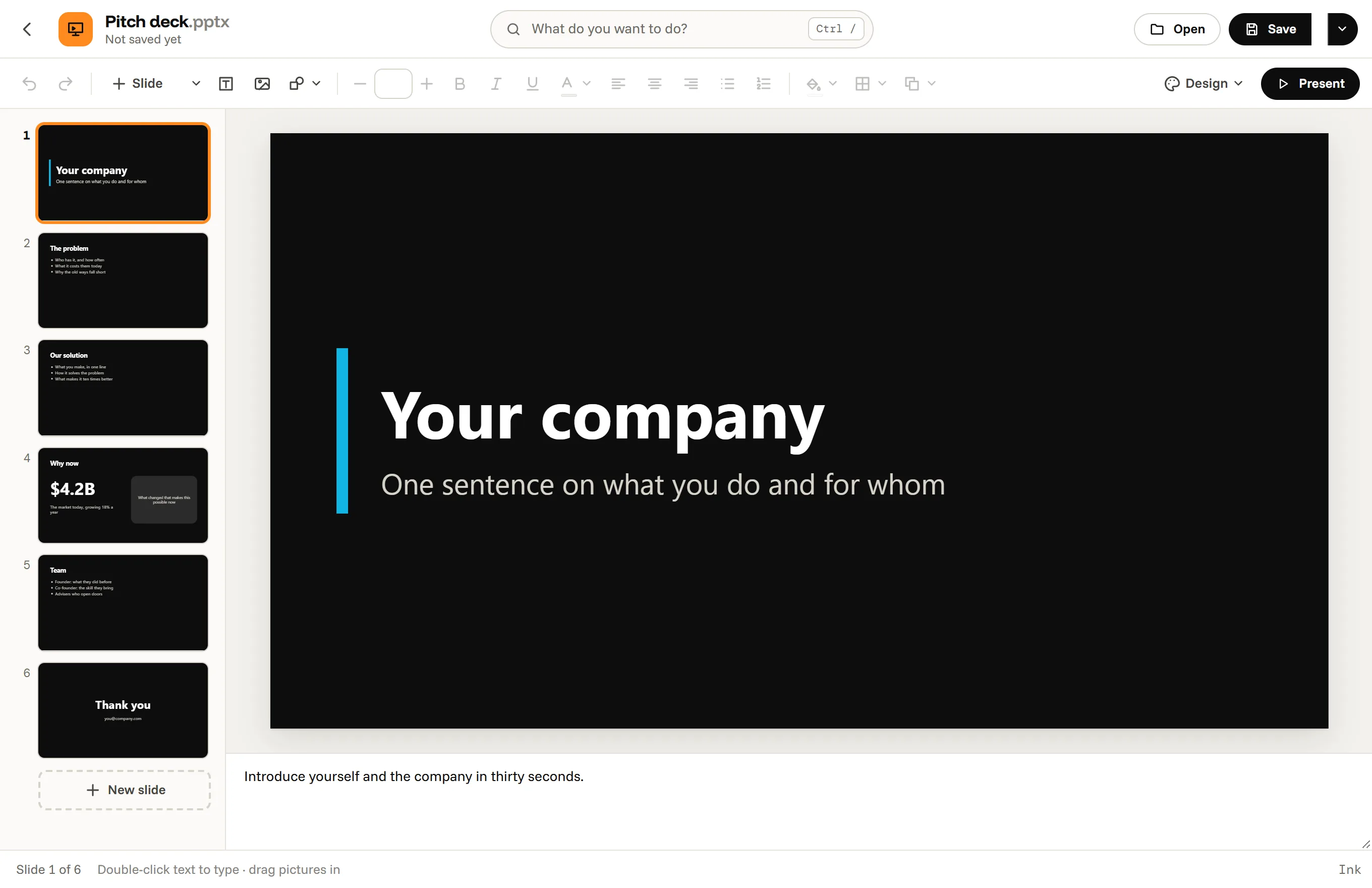The height and width of the screenshot is (888, 1372).
Task: Open the text color dropdown arrow
Action: 587,84
